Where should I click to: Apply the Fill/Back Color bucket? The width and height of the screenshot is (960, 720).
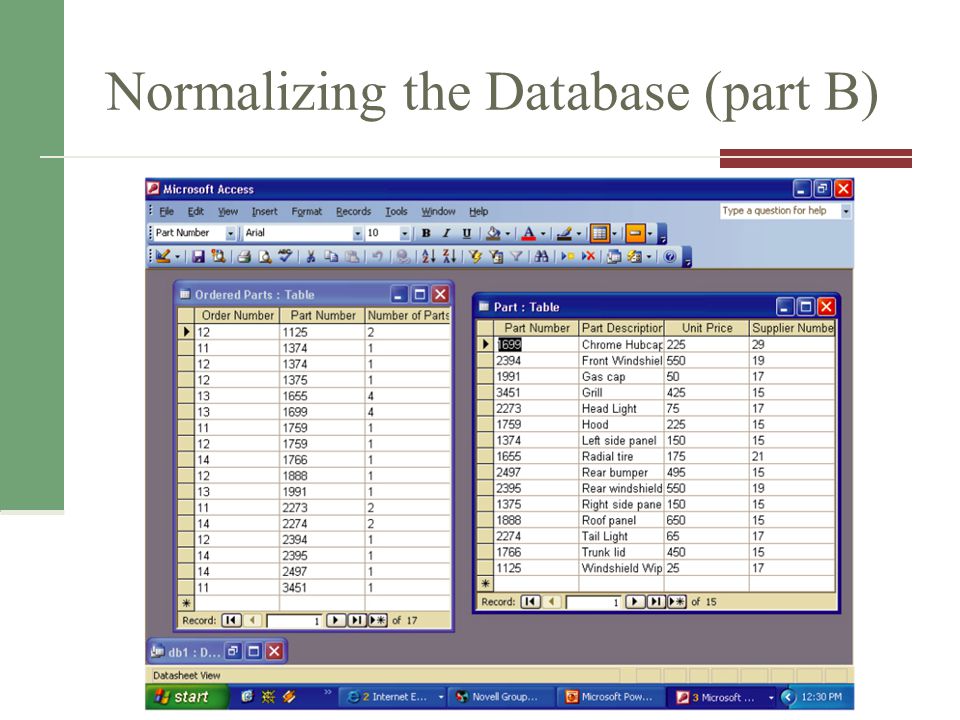[493, 233]
